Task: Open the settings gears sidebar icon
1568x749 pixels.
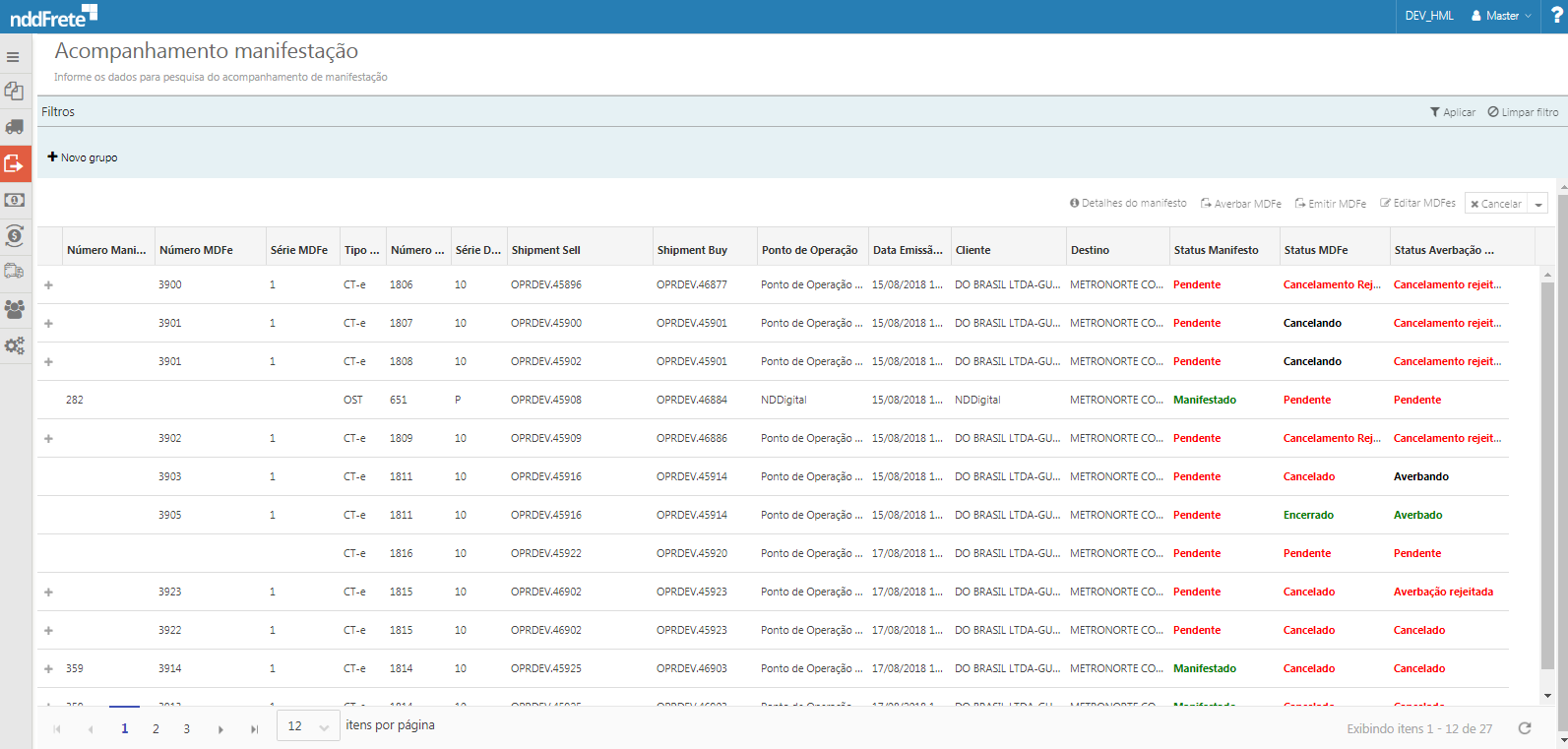Action: click(x=14, y=345)
